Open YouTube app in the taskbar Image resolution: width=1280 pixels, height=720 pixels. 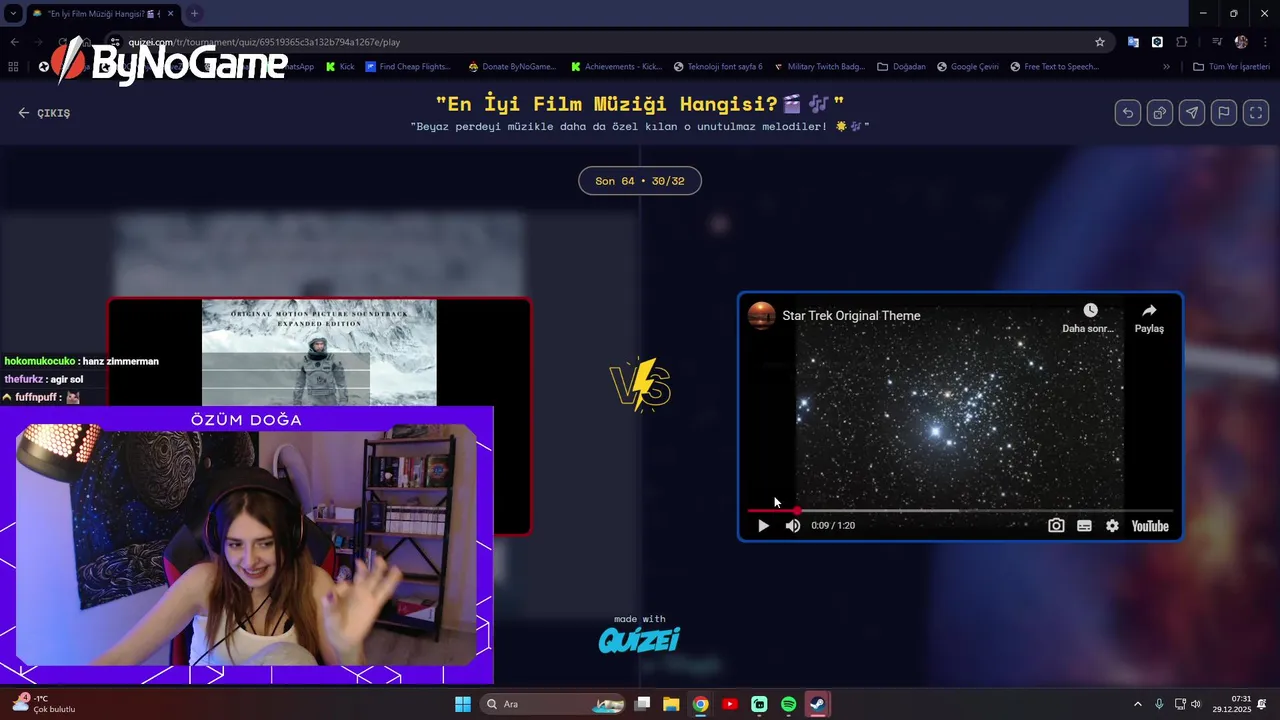[730, 704]
